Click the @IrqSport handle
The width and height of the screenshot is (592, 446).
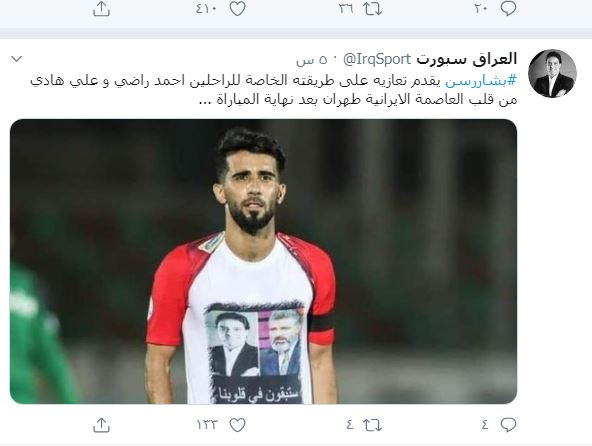pyautogui.click(x=376, y=59)
